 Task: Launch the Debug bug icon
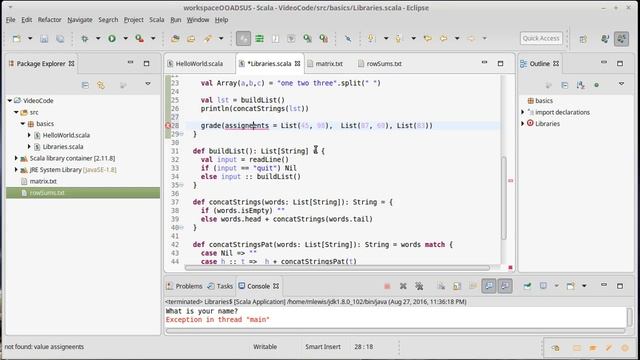tap(85, 39)
